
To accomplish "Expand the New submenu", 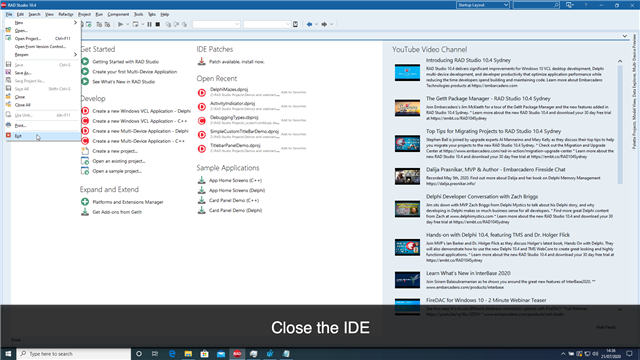I will click(x=43, y=23).
